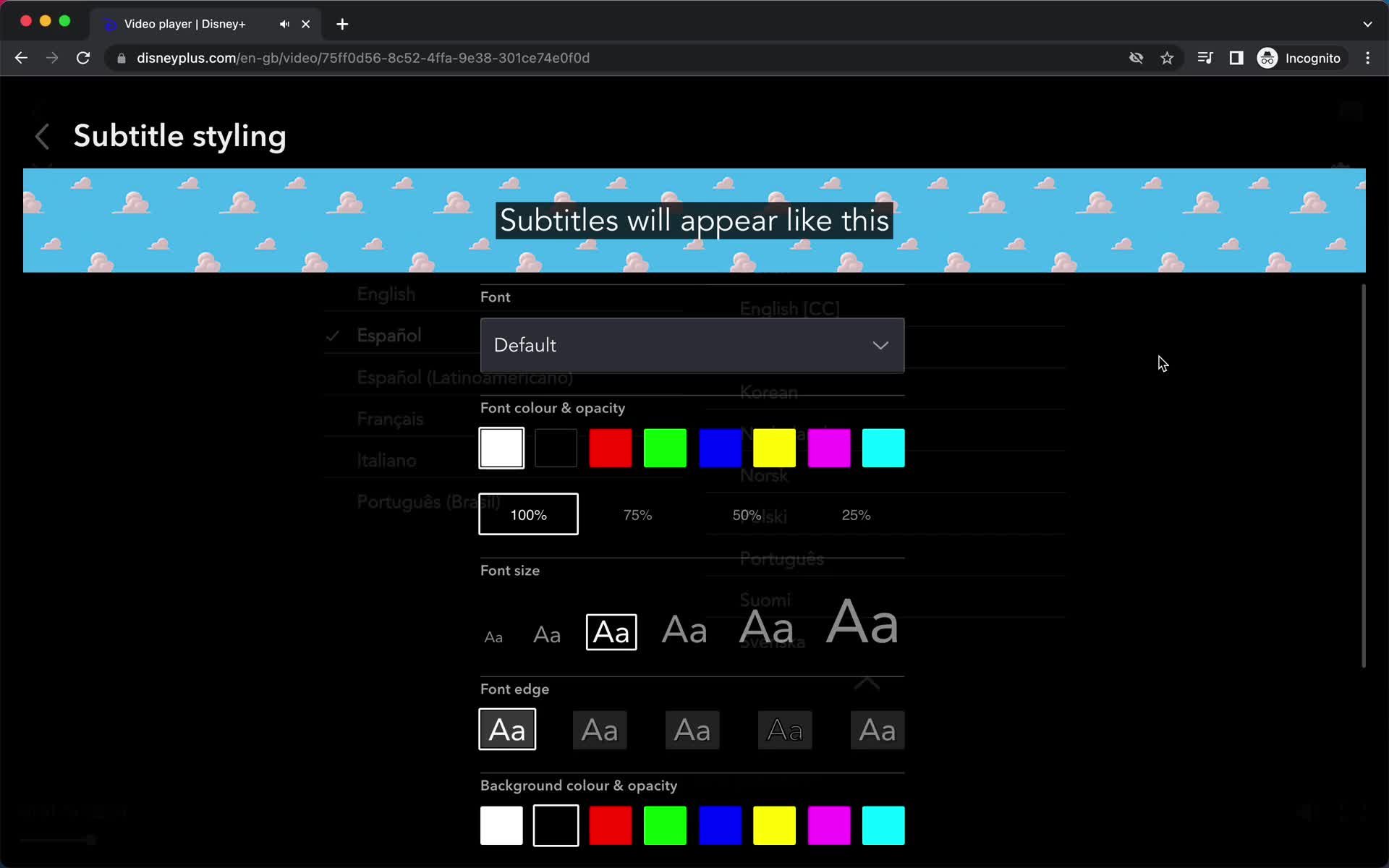Bookmark this page with the star icon
This screenshot has width=1389, height=868.
(x=1167, y=58)
